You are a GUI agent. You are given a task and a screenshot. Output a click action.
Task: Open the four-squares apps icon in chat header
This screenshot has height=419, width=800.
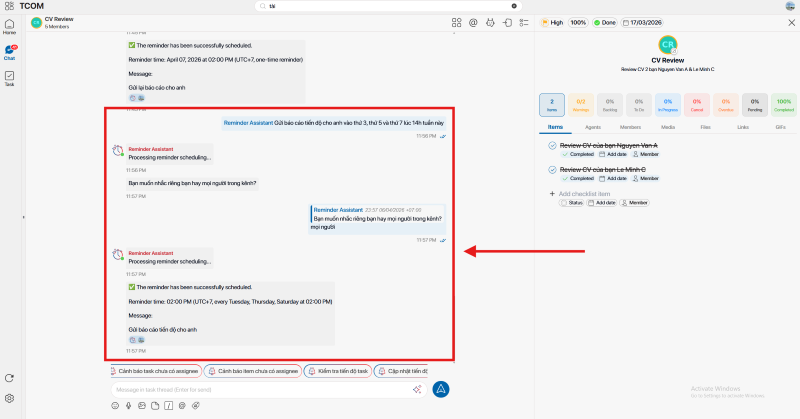tap(457, 22)
